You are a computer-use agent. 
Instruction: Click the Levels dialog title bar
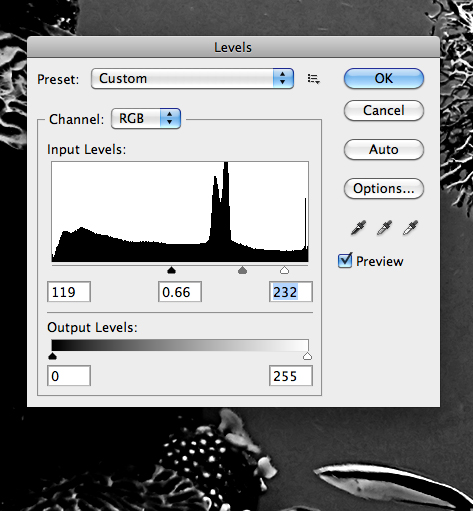233,47
